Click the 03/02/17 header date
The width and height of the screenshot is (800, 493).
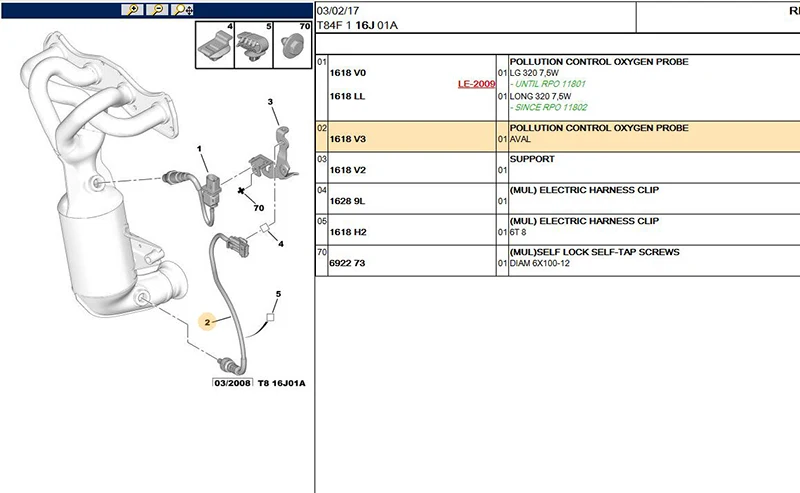[337, 11]
